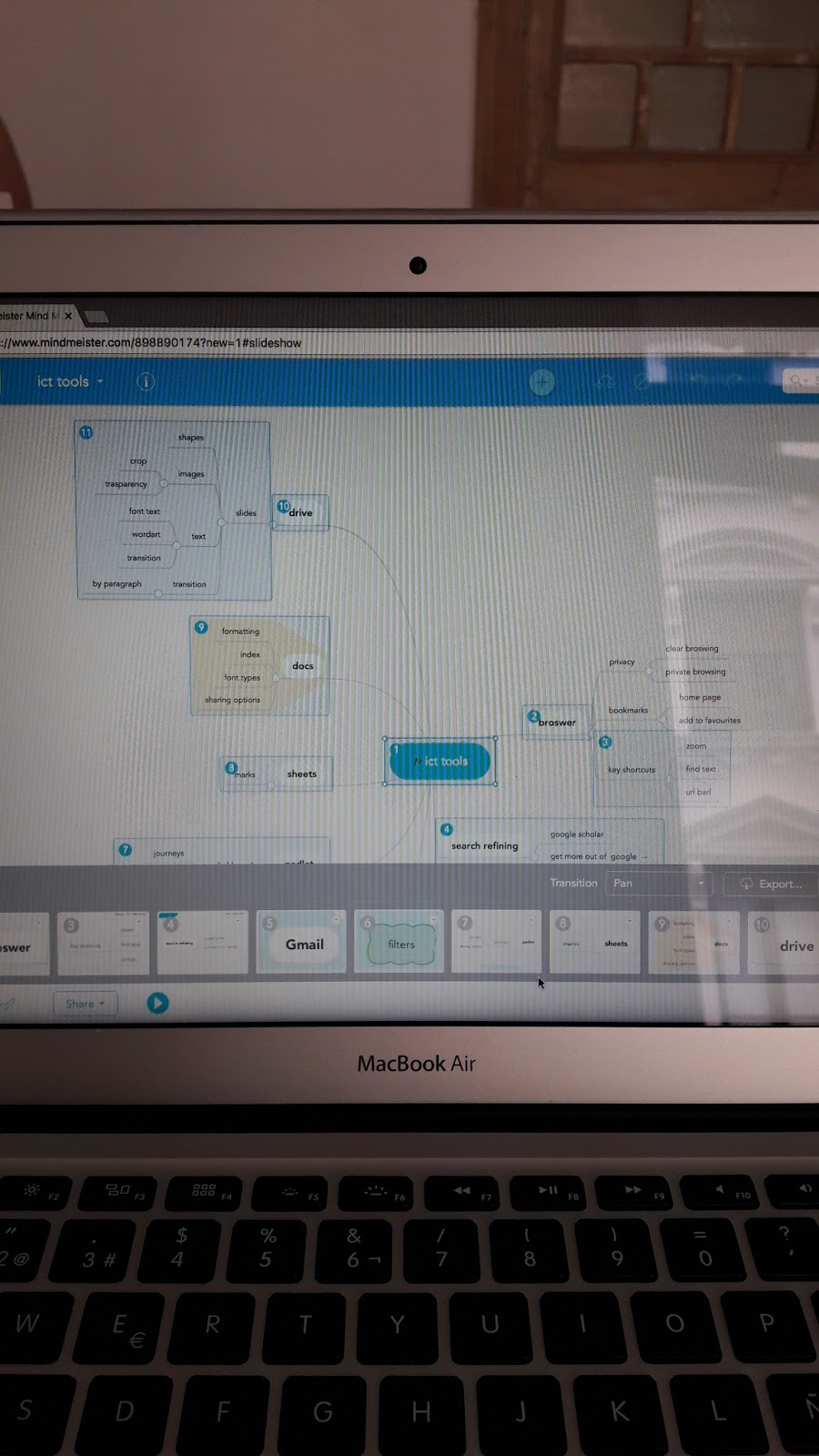Select slide badge 11 on the slides frame
Screen dimensions: 819x1456
[86, 432]
